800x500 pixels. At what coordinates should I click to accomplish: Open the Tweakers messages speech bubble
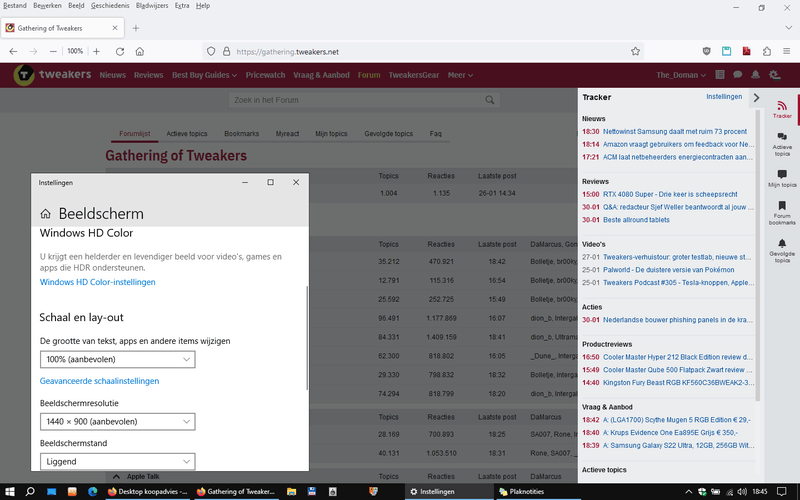click(x=738, y=75)
